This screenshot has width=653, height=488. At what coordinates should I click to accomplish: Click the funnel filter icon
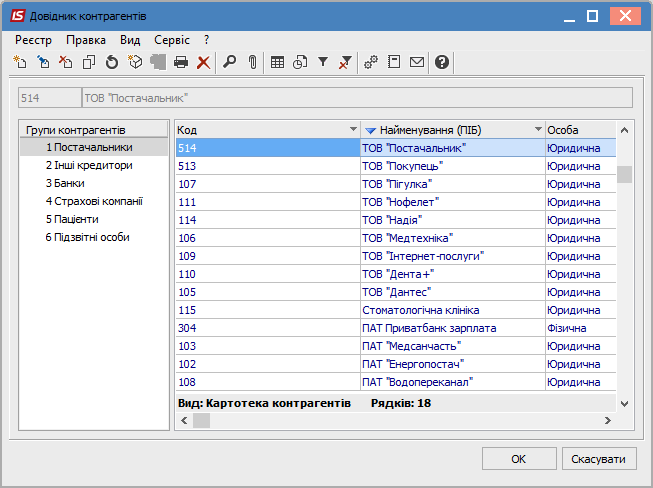click(x=323, y=62)
